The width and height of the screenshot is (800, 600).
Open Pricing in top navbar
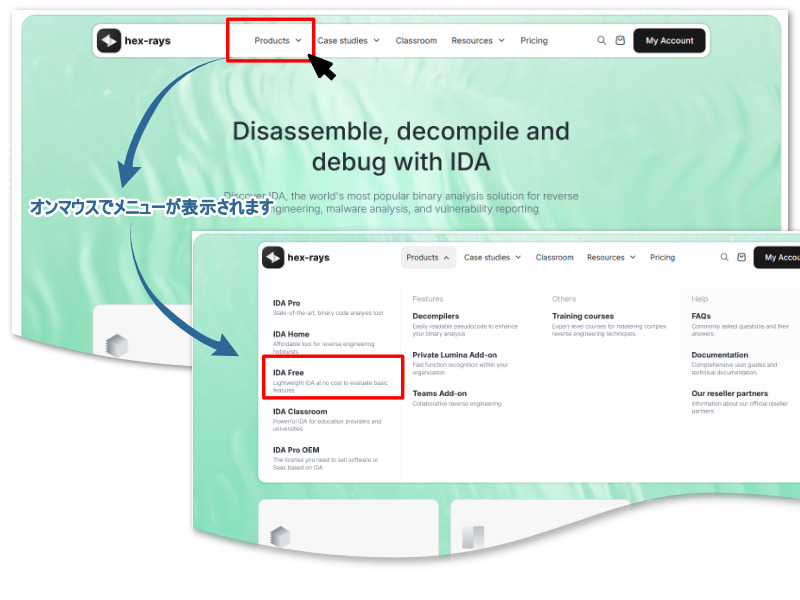pos(534,40)
